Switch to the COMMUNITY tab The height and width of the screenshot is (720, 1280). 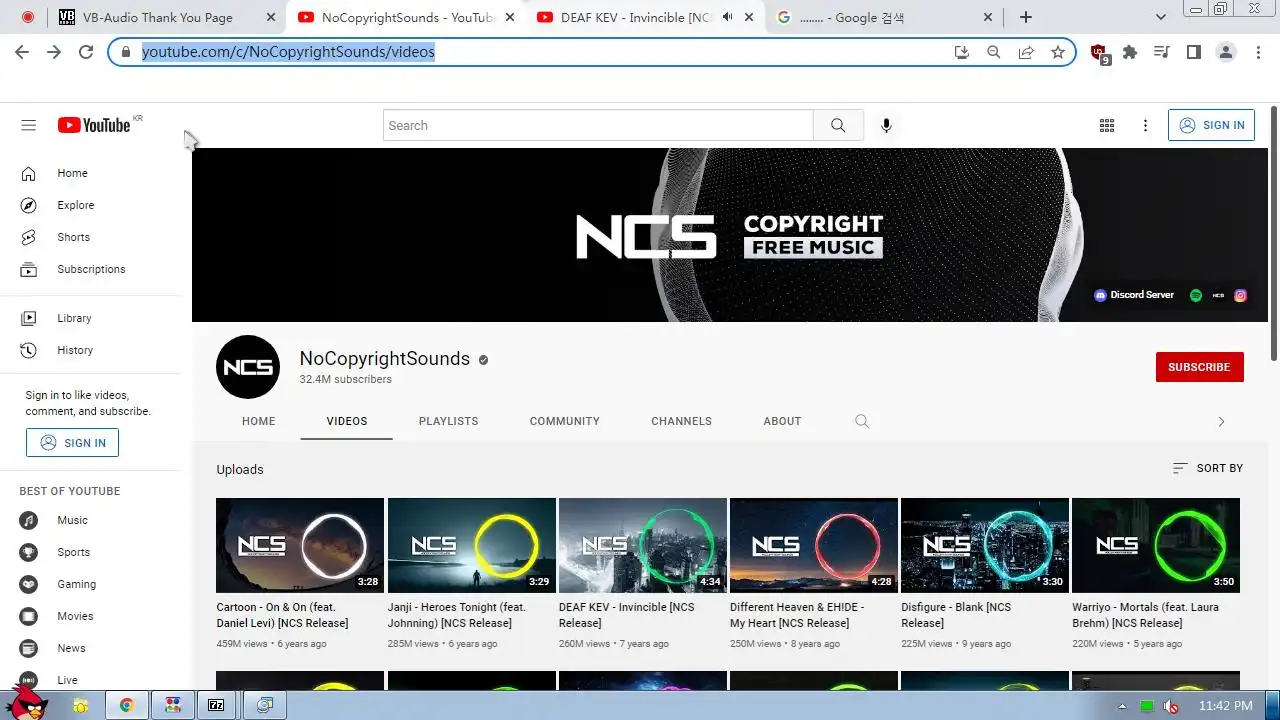[565, 421]
